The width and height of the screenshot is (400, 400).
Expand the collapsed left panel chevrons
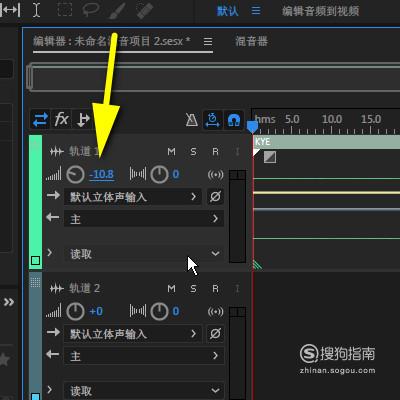click(9, 302)
